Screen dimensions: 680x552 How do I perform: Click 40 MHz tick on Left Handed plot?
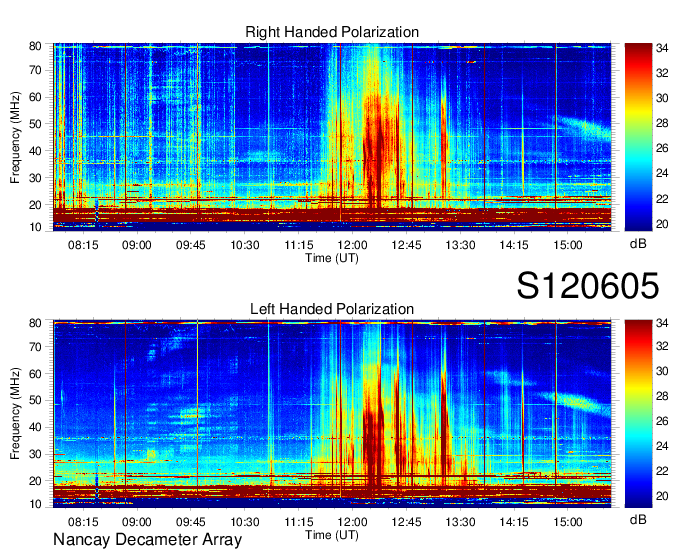(35, 427)
